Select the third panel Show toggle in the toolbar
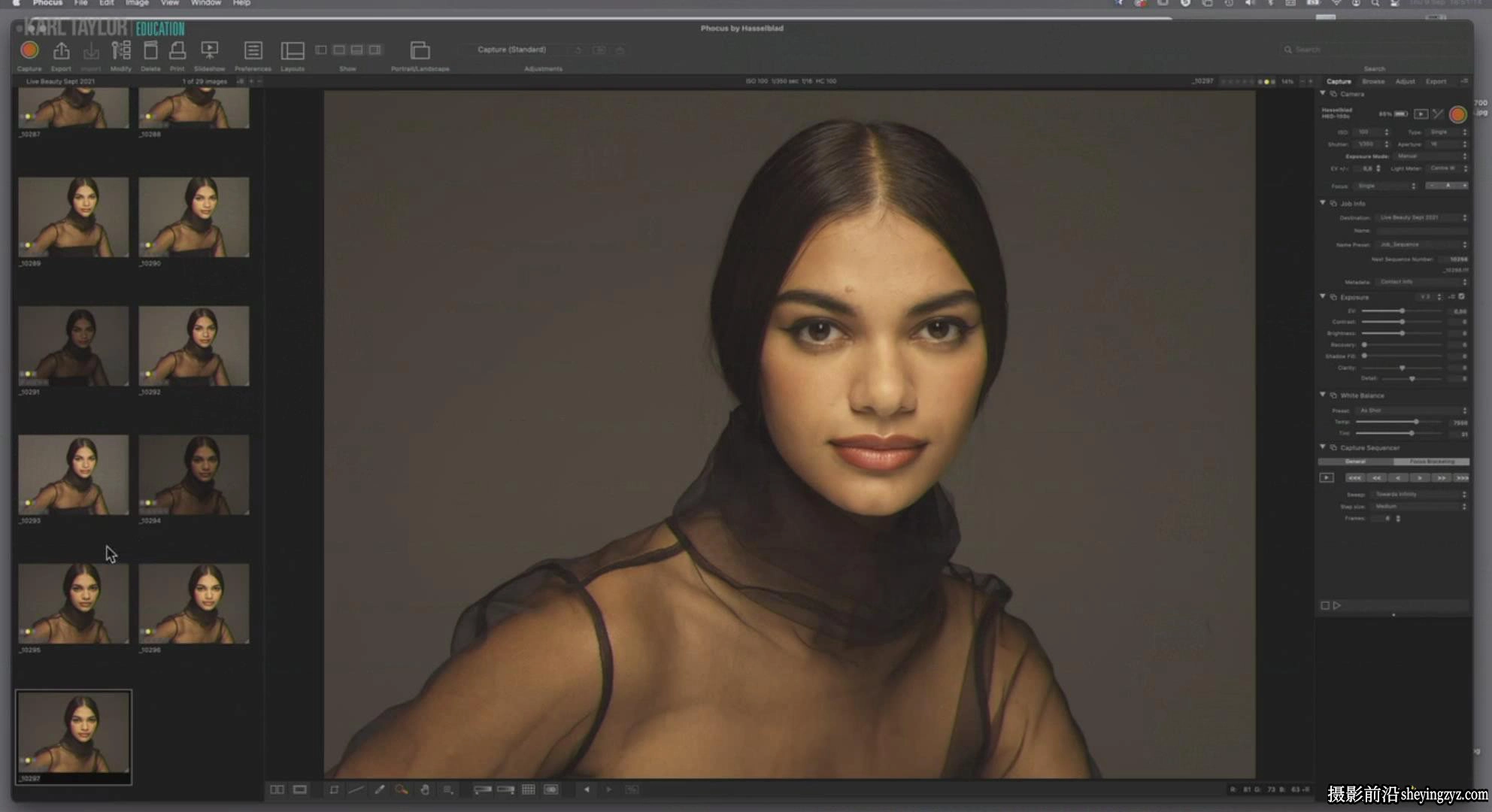The height and width of the screenshot is (812, 1492). [357, 50]
